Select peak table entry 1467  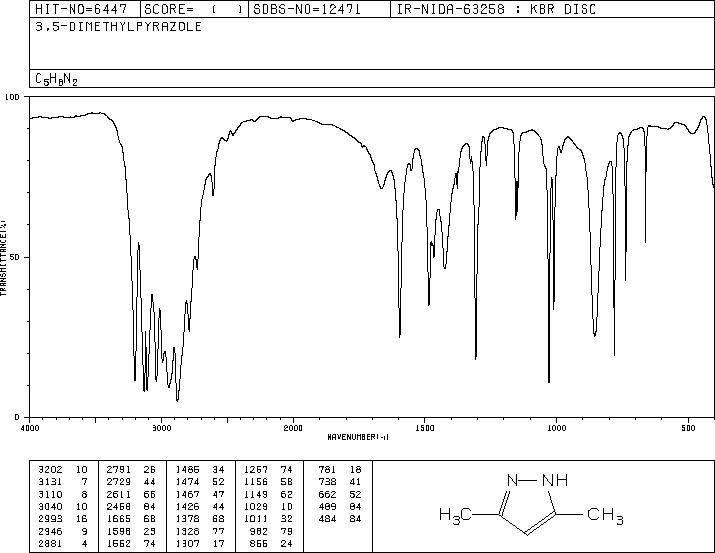tap(187, 494)
